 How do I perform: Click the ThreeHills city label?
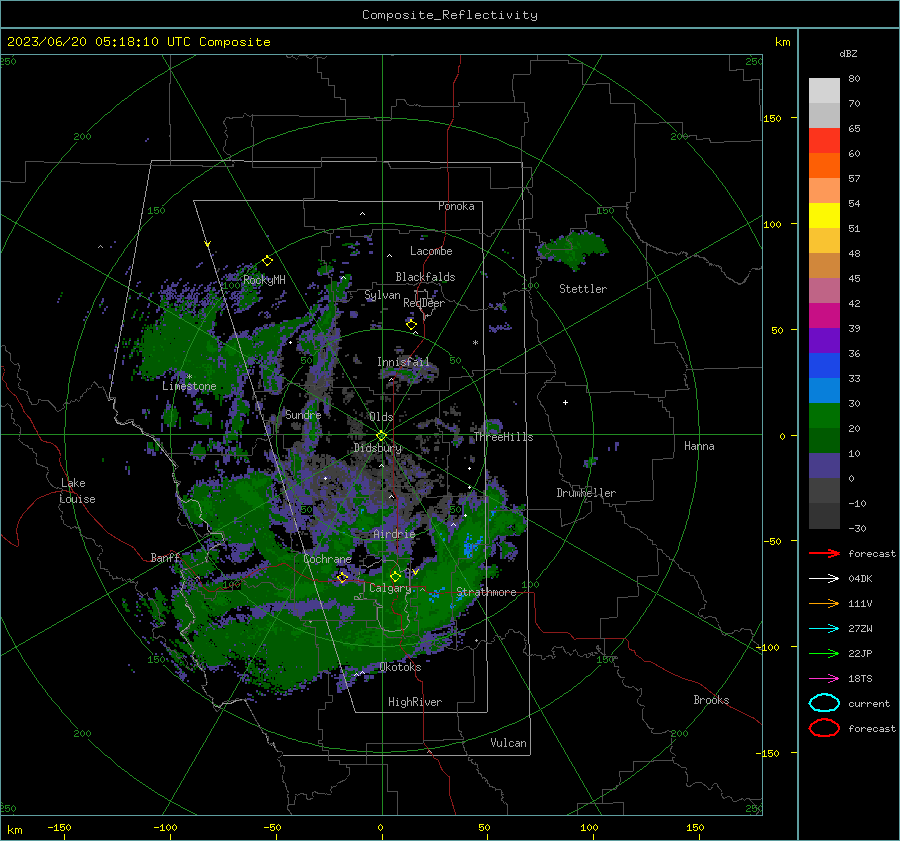[x=503, y=437]
